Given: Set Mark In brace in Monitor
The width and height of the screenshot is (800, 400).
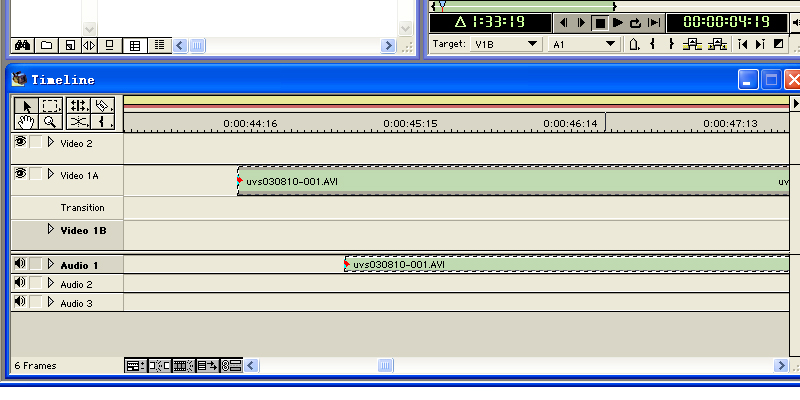Looking at the screenshot, I should [x=652, y=44].
